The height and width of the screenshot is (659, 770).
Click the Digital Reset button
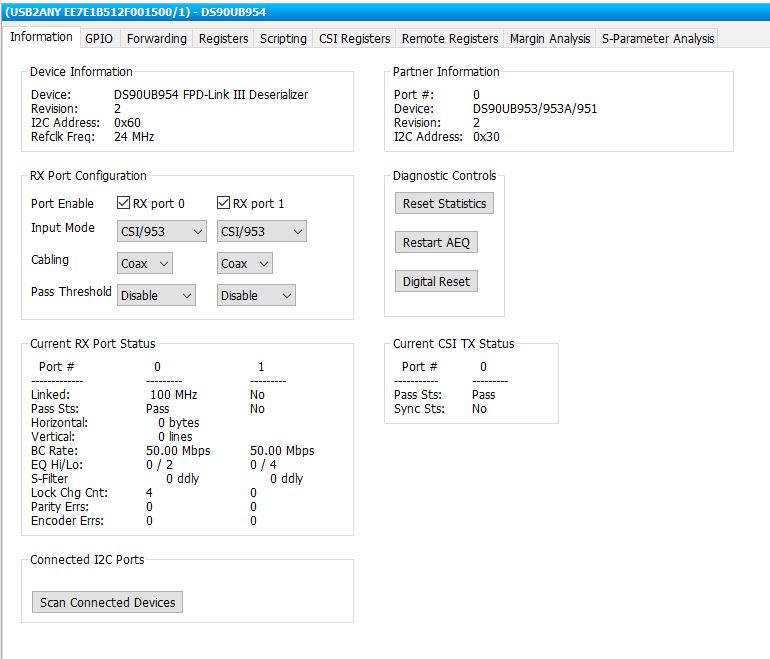click(436, 281)
